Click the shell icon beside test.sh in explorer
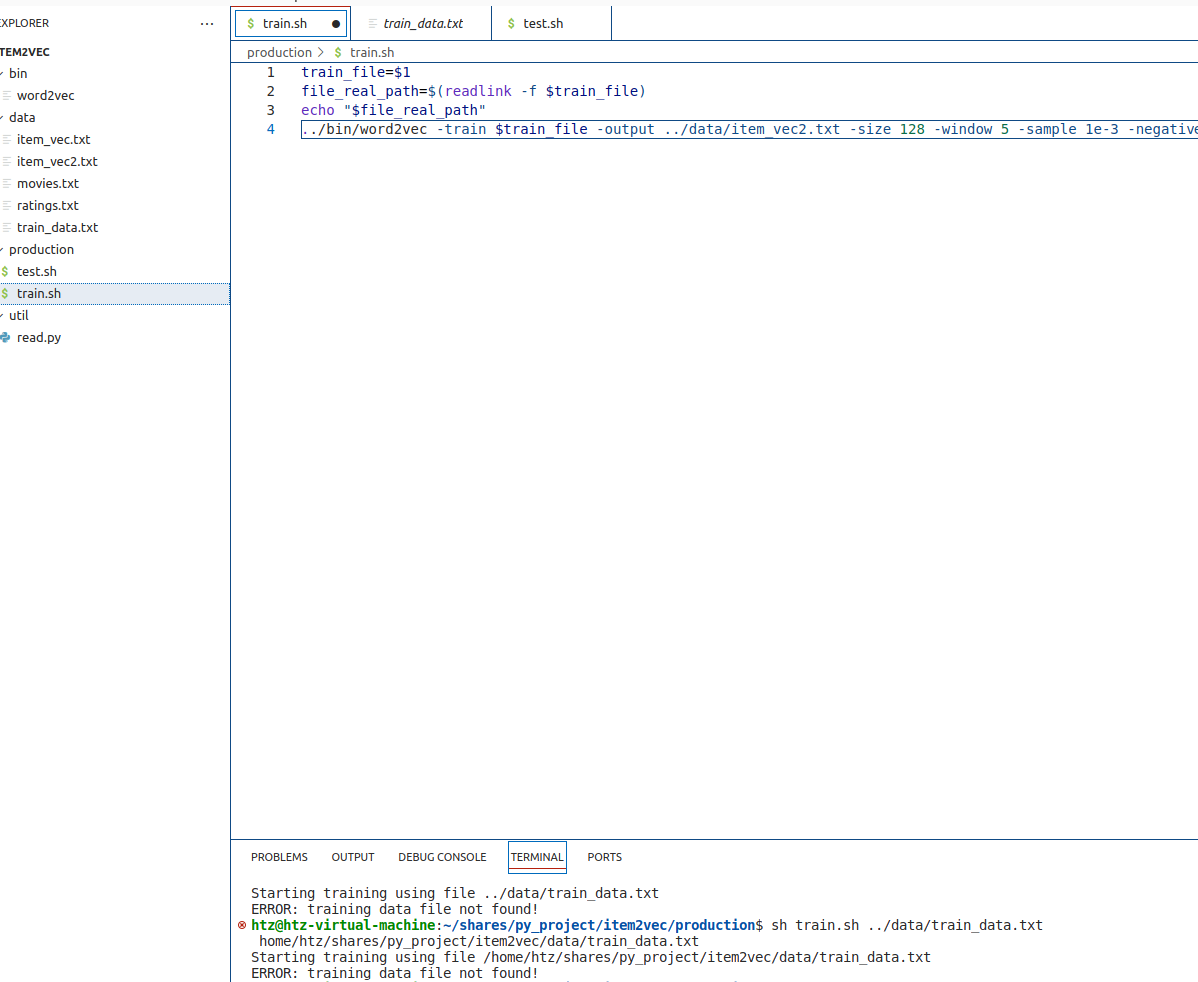This screenshot has width=1198, height=982. [5, 271]
